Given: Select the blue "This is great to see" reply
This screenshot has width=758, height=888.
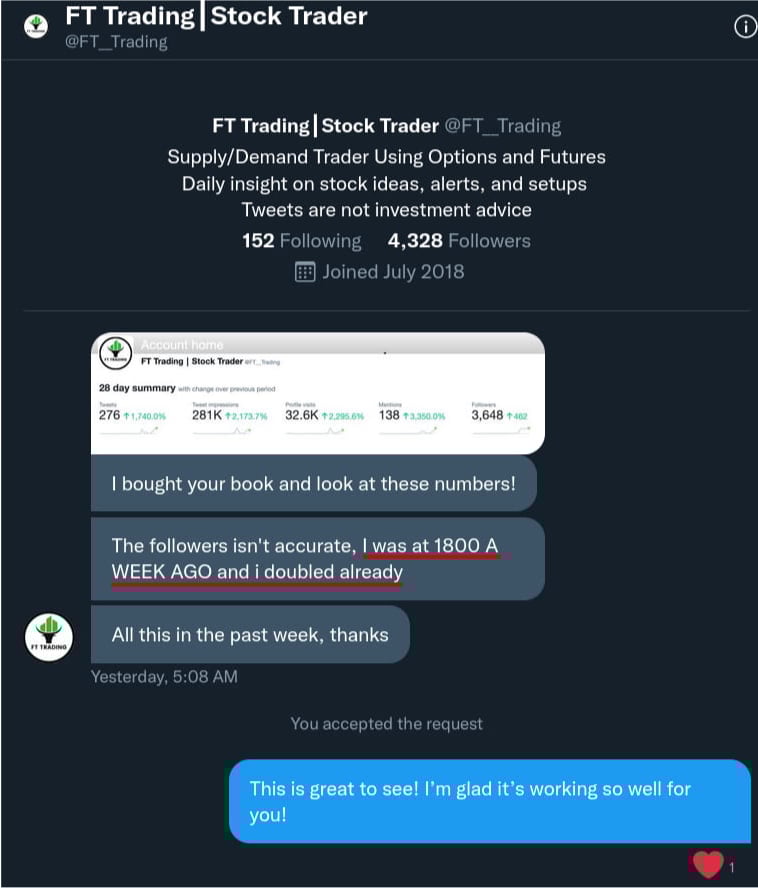Looking at the screenshot, I should (490, 801).
